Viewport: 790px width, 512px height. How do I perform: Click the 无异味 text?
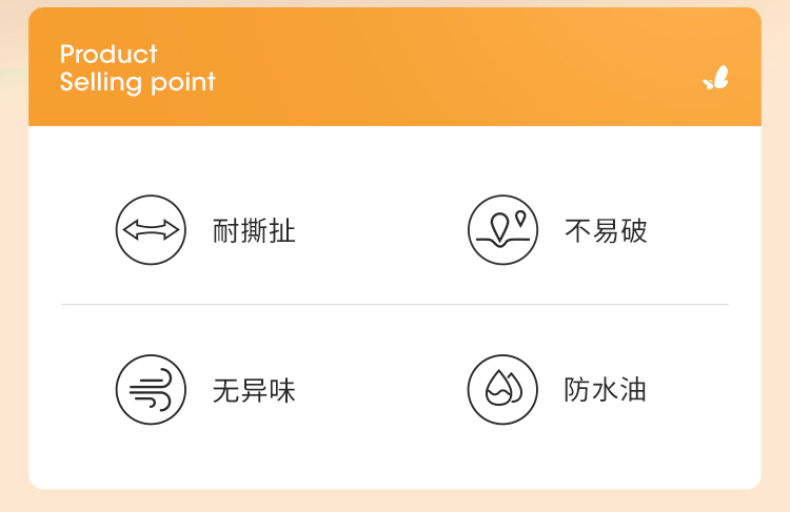point(254,391)
